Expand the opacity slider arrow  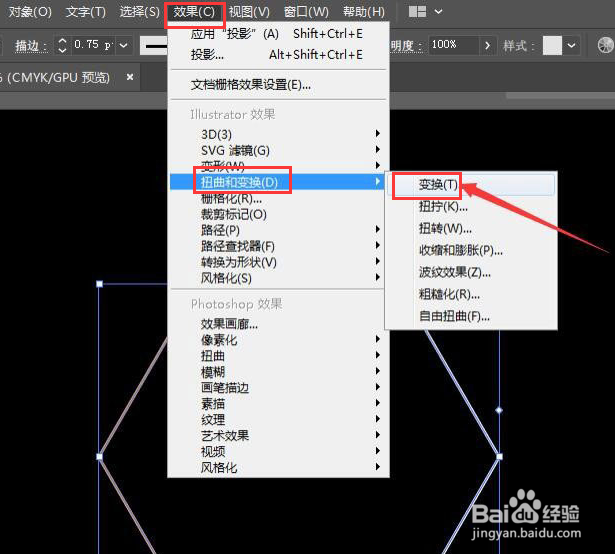(488, 46)
